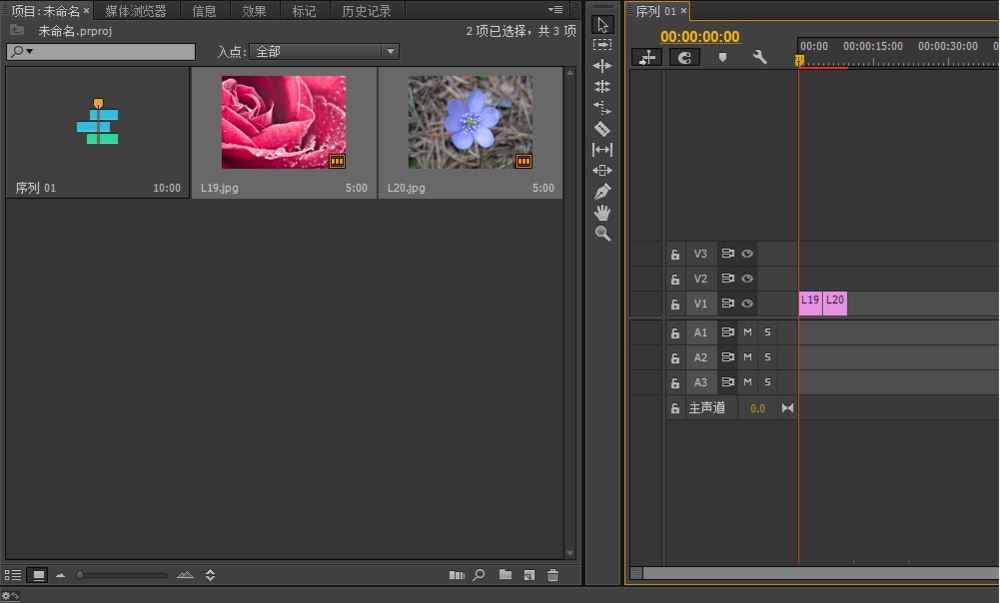Image resolution: width=1000 pixels, height=603 pixels.
Task: Open the sort icons control
Action: point(210,575)
